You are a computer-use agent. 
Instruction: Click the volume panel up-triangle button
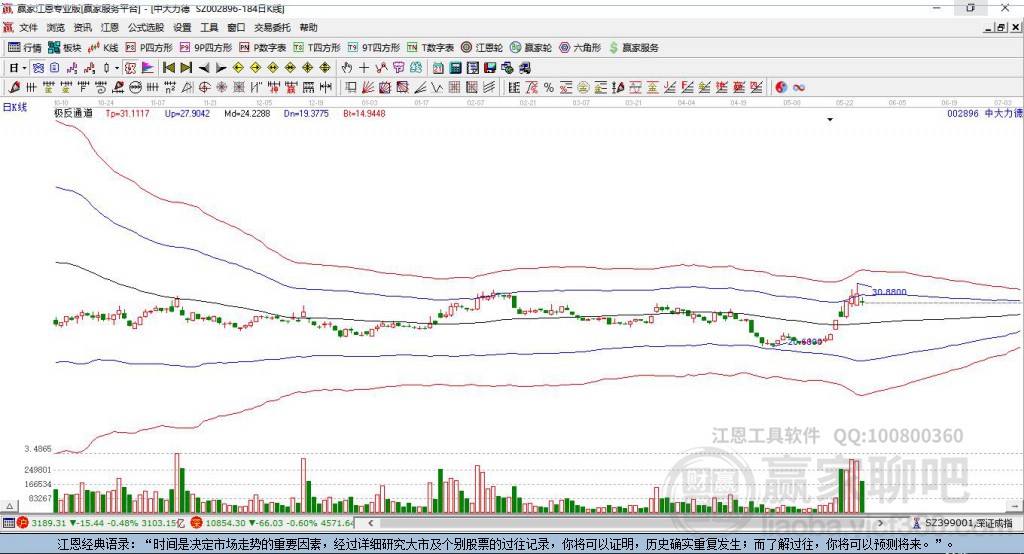point(9,506)
